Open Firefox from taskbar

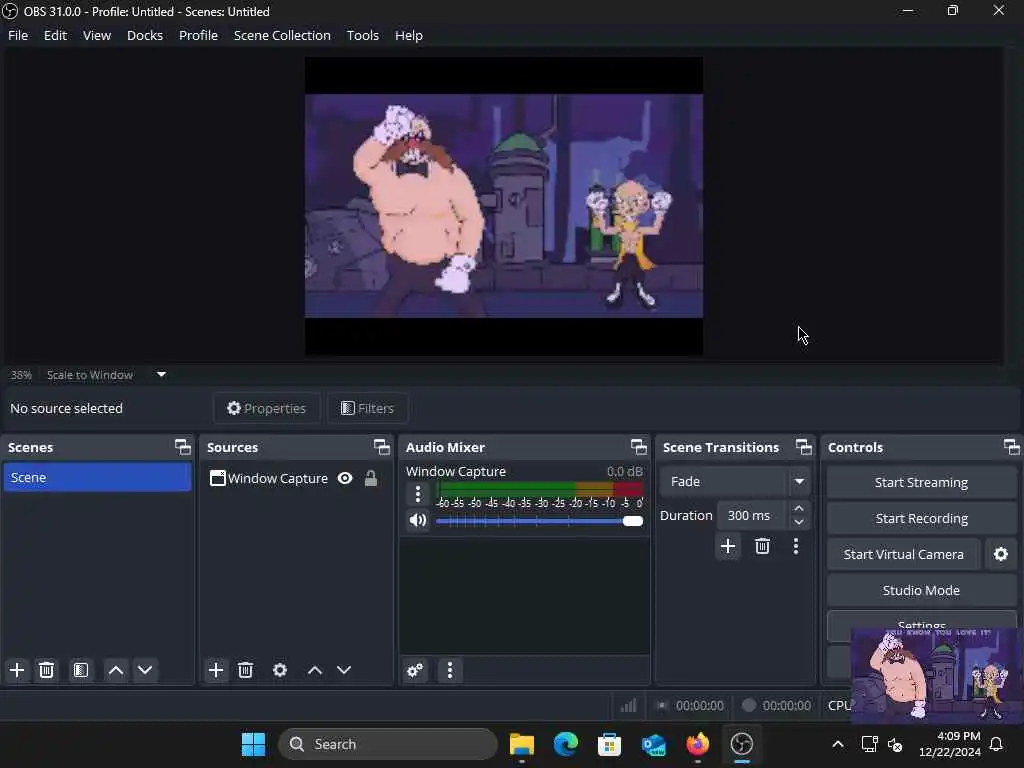pos(698,744)
